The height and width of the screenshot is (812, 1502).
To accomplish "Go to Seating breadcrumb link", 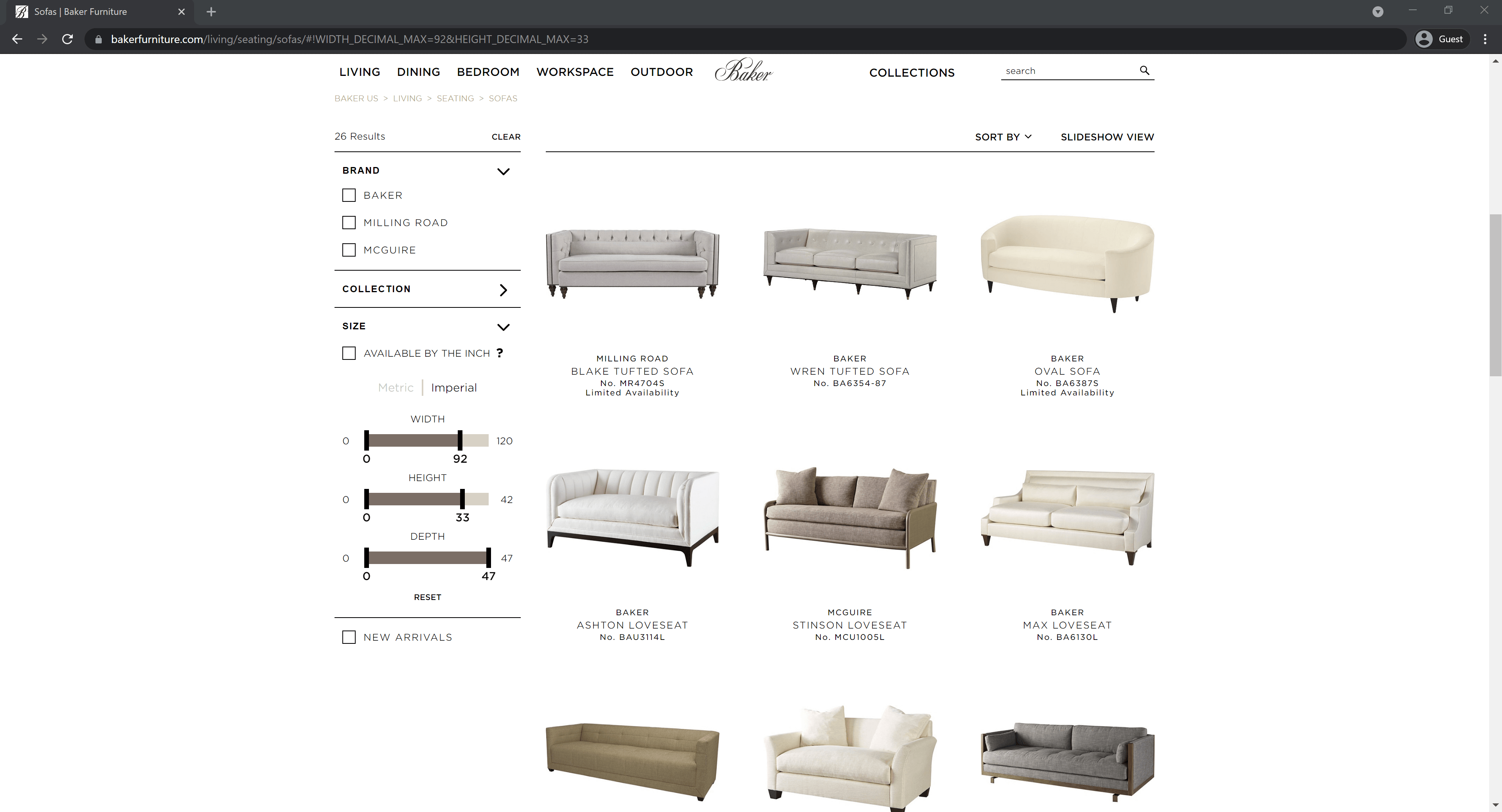I will point(455,99).
